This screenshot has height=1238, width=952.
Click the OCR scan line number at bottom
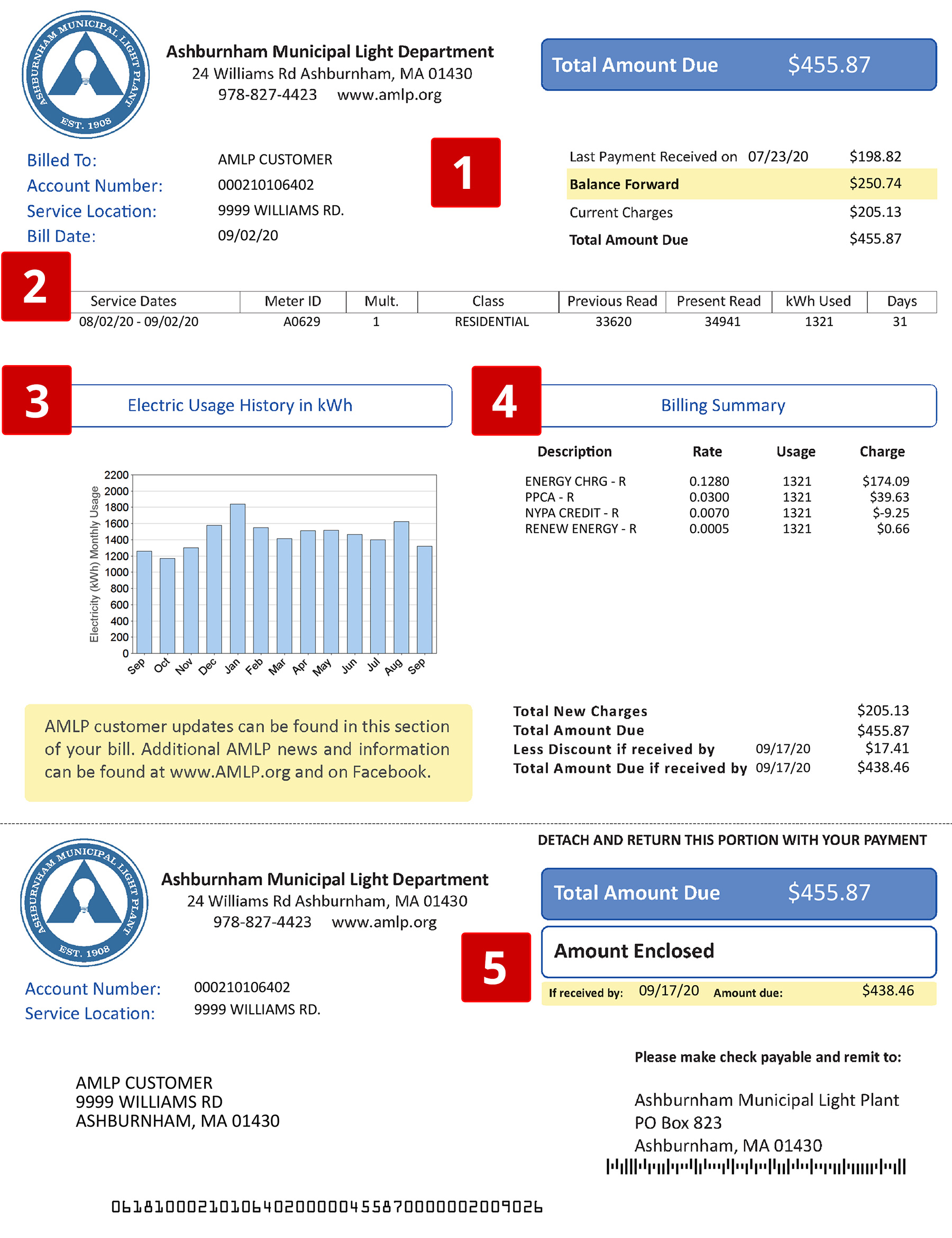pyautogui.click(x=327, y=1207)
